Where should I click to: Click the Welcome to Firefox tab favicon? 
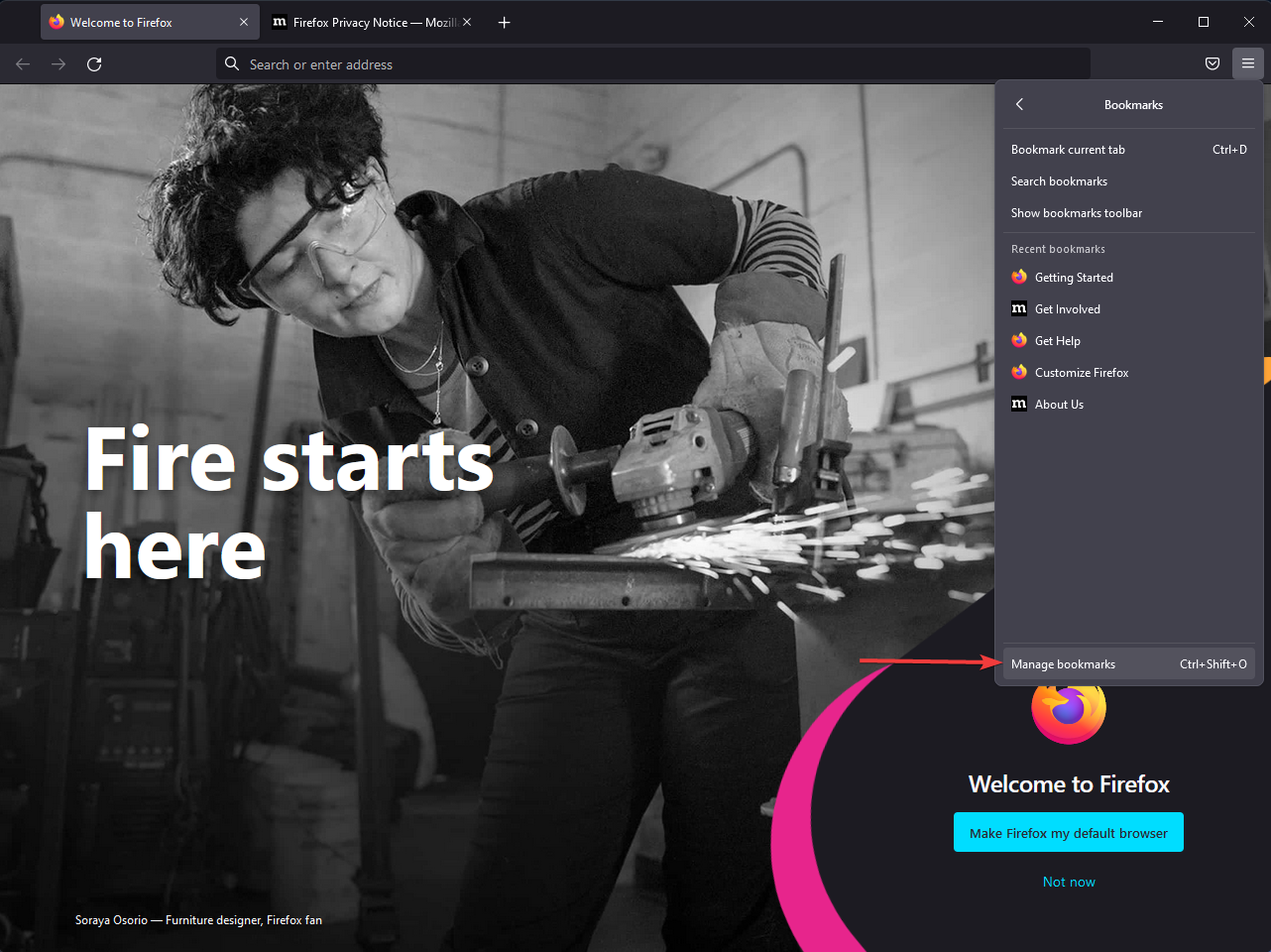pyautogui.click(x=57, y=21)
